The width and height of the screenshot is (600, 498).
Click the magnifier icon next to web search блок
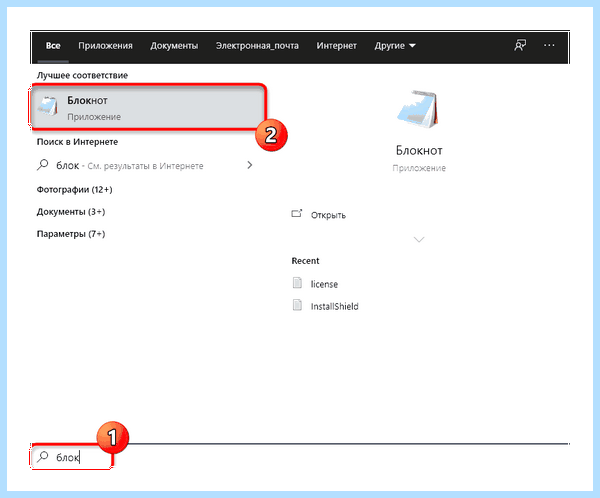42,165
